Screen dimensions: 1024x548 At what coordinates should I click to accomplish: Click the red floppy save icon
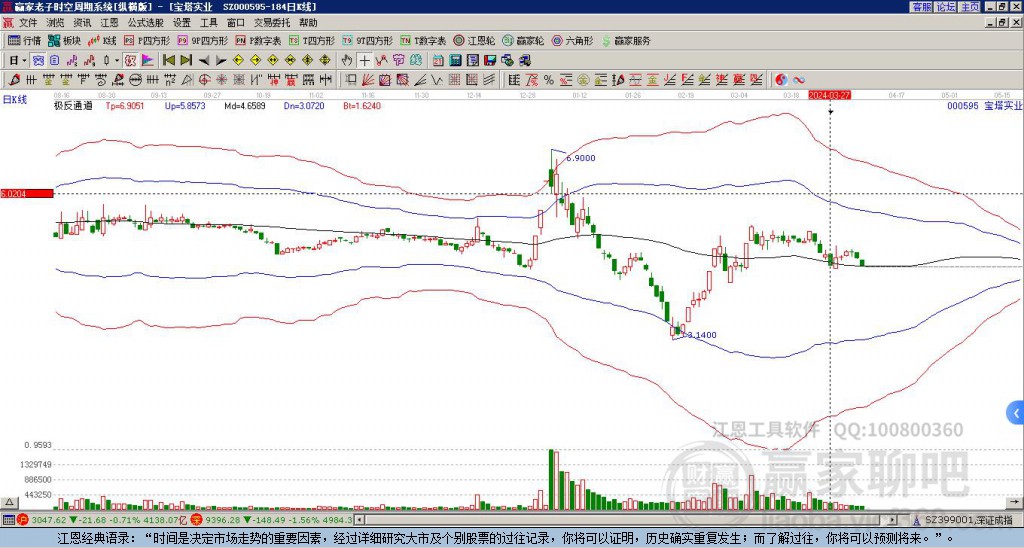click(x=490, y=60)
